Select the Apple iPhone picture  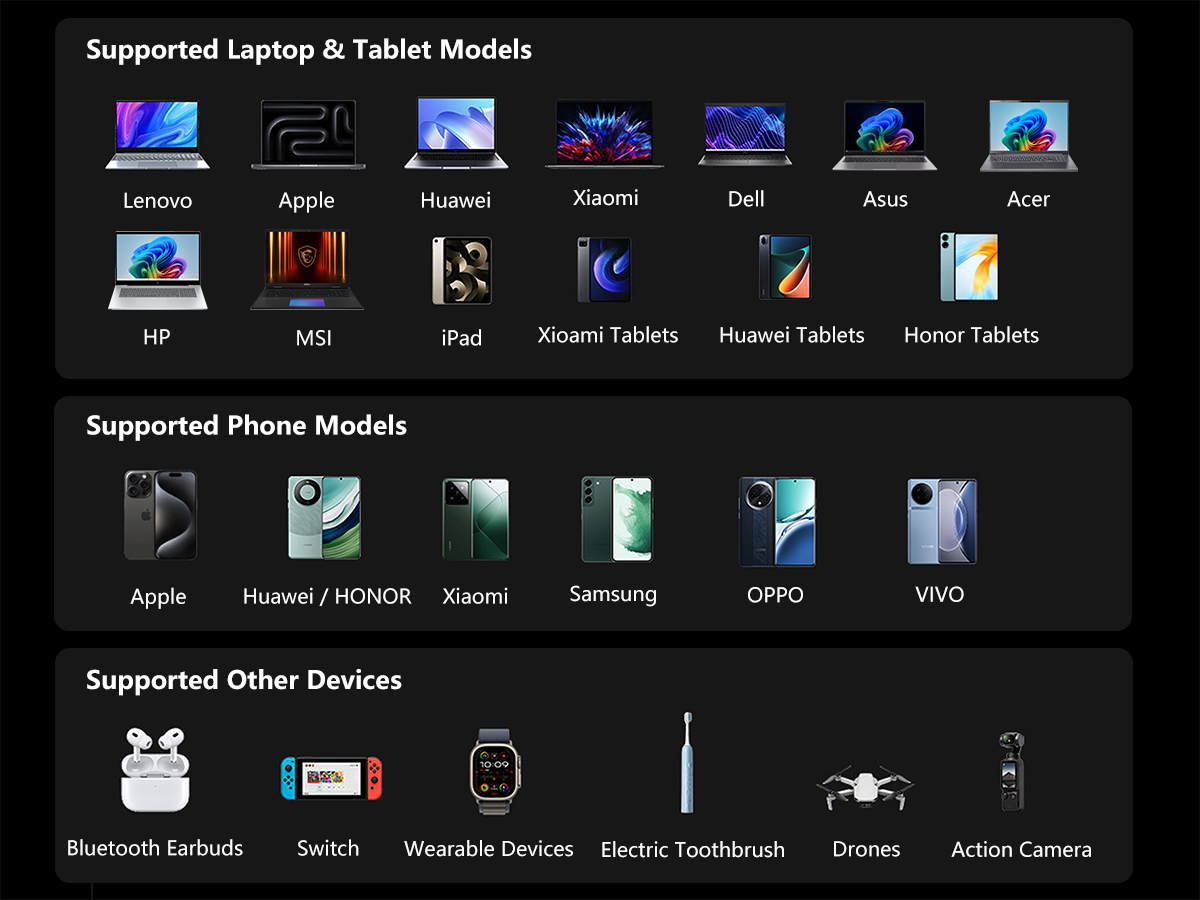click(x=160, y=515)
